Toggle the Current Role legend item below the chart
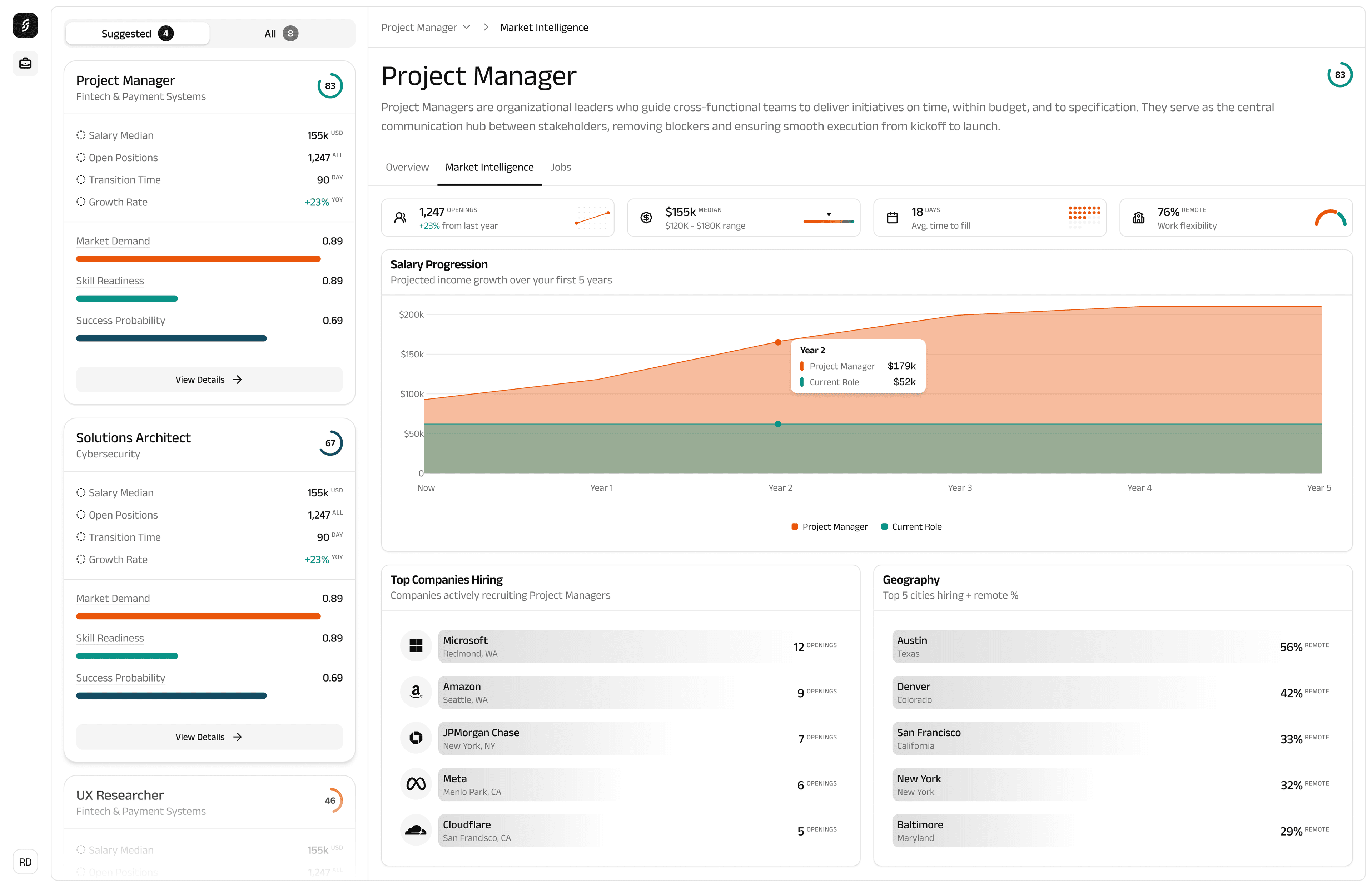The width and height of the screenshot is (1372, 887). coord(911,526)
